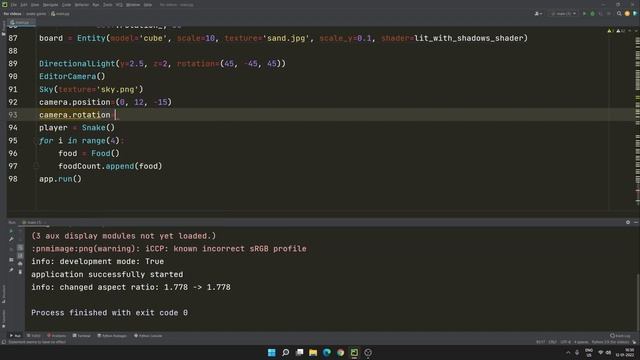Show hidden system tray icons chevron
The image size is (640, 360).
568,353
